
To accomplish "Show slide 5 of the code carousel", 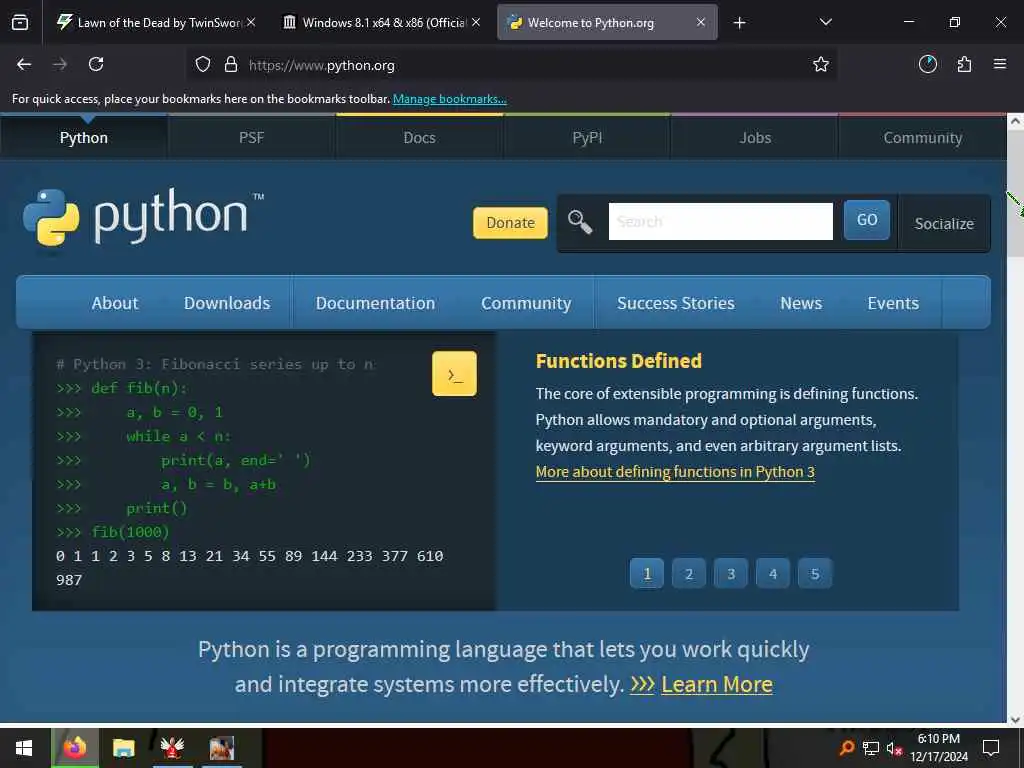I will (x=815, y=573).
